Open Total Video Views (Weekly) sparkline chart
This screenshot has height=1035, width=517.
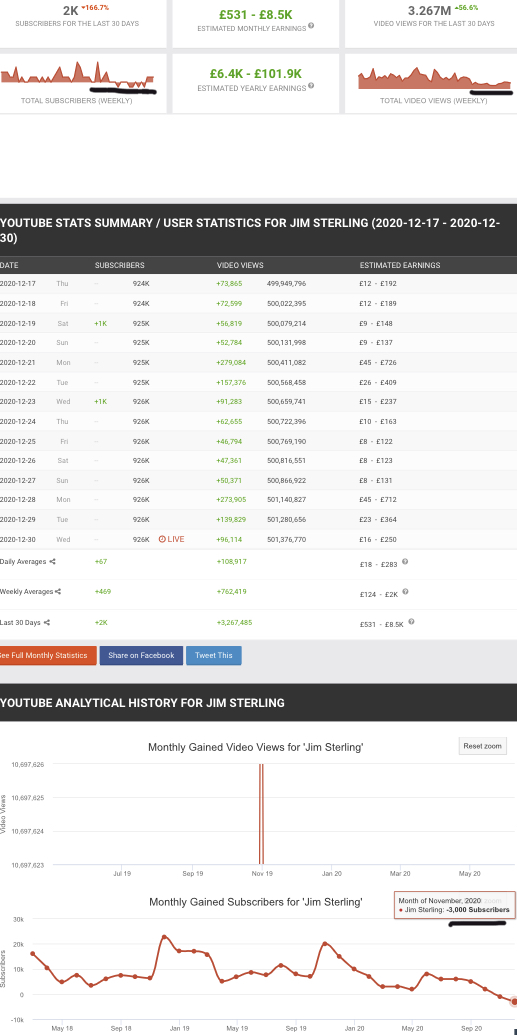pyautogui.click(x=434, y=78)
